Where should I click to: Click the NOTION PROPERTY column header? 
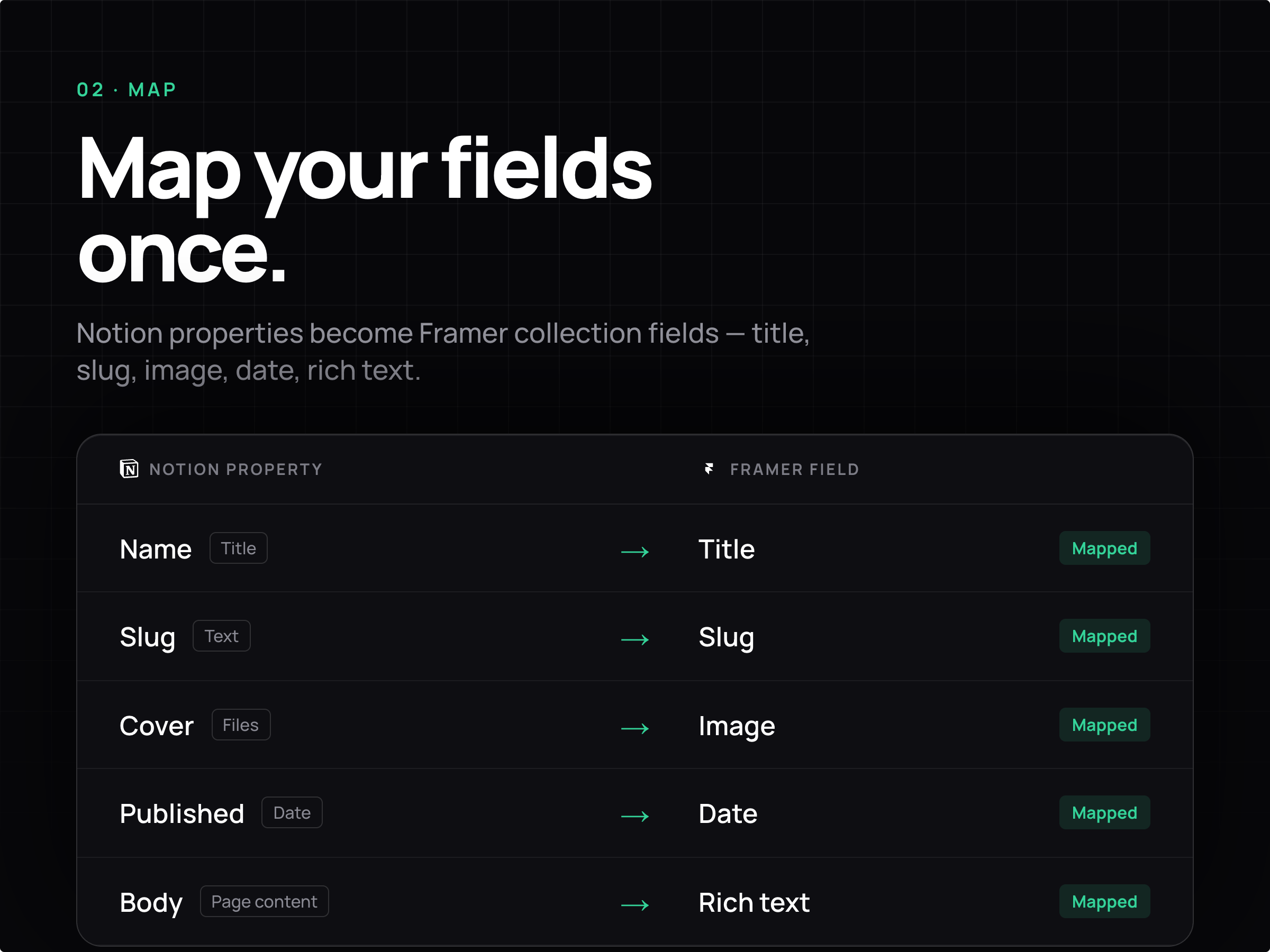(235, 470)
